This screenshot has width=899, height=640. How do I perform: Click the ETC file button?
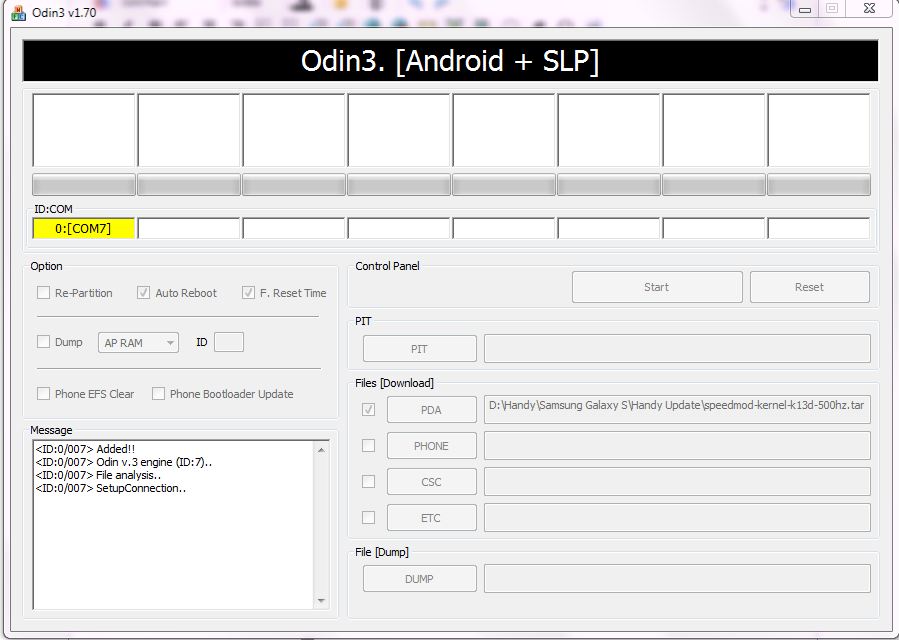[432, 518]
